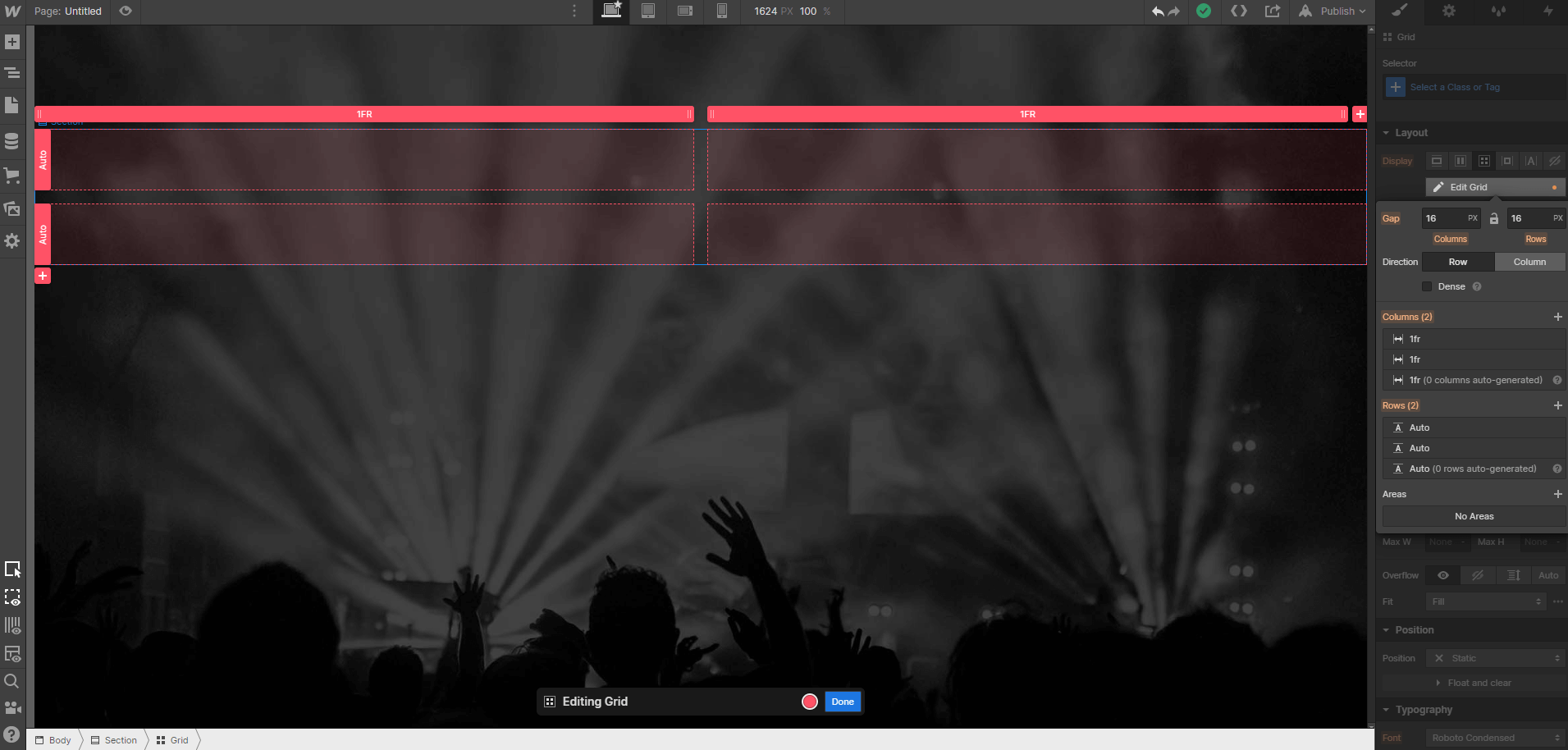Click the export code icon
Screen dimensions: 1568x750
[x=1273, y=11]
